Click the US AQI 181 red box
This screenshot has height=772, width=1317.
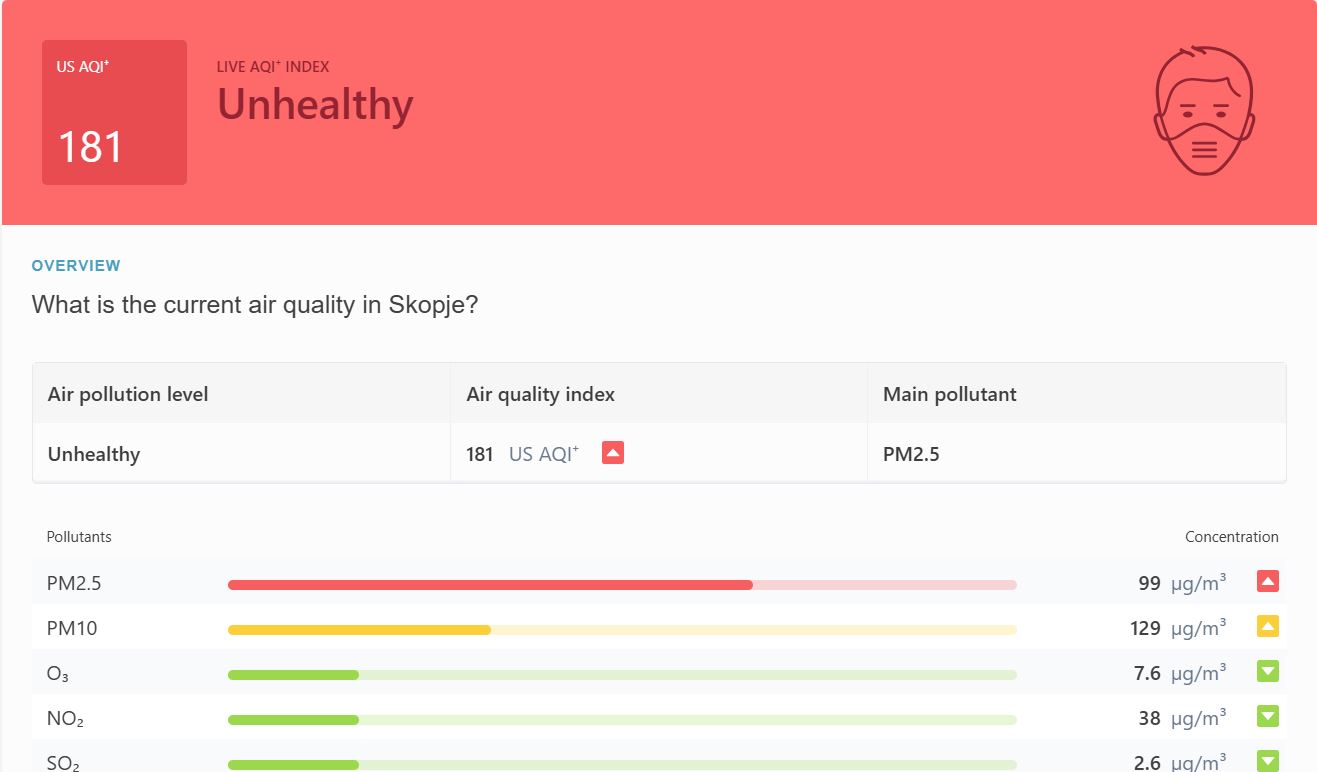(x=114, y=112)
